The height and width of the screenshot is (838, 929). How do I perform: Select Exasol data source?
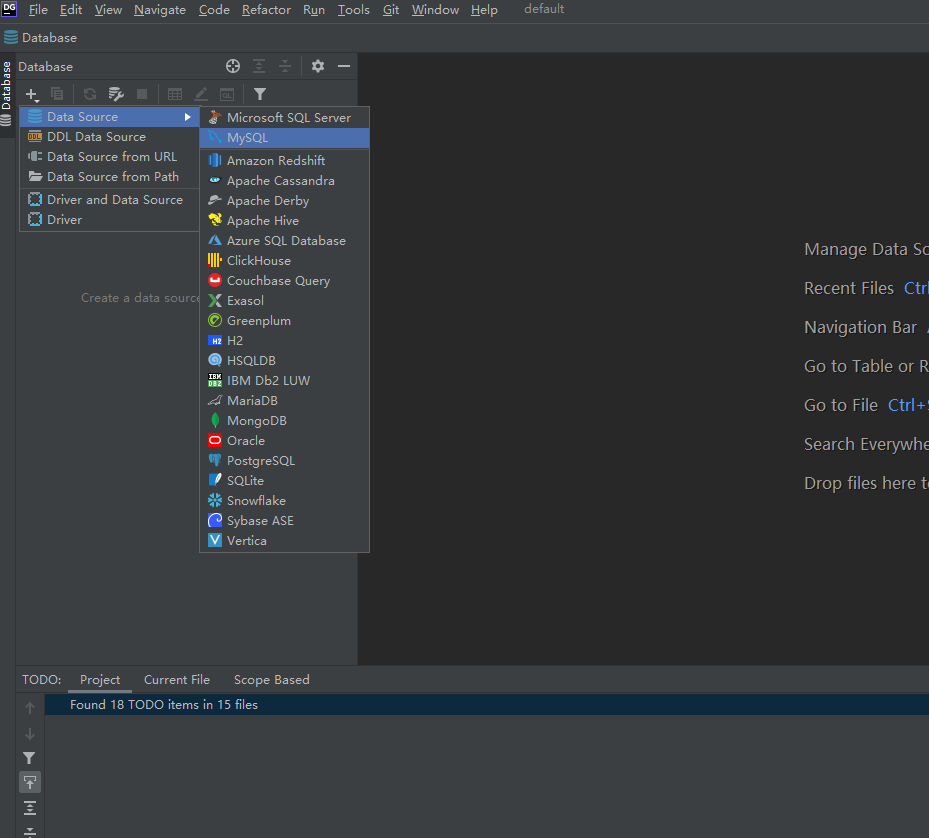[x=284, y=300]
